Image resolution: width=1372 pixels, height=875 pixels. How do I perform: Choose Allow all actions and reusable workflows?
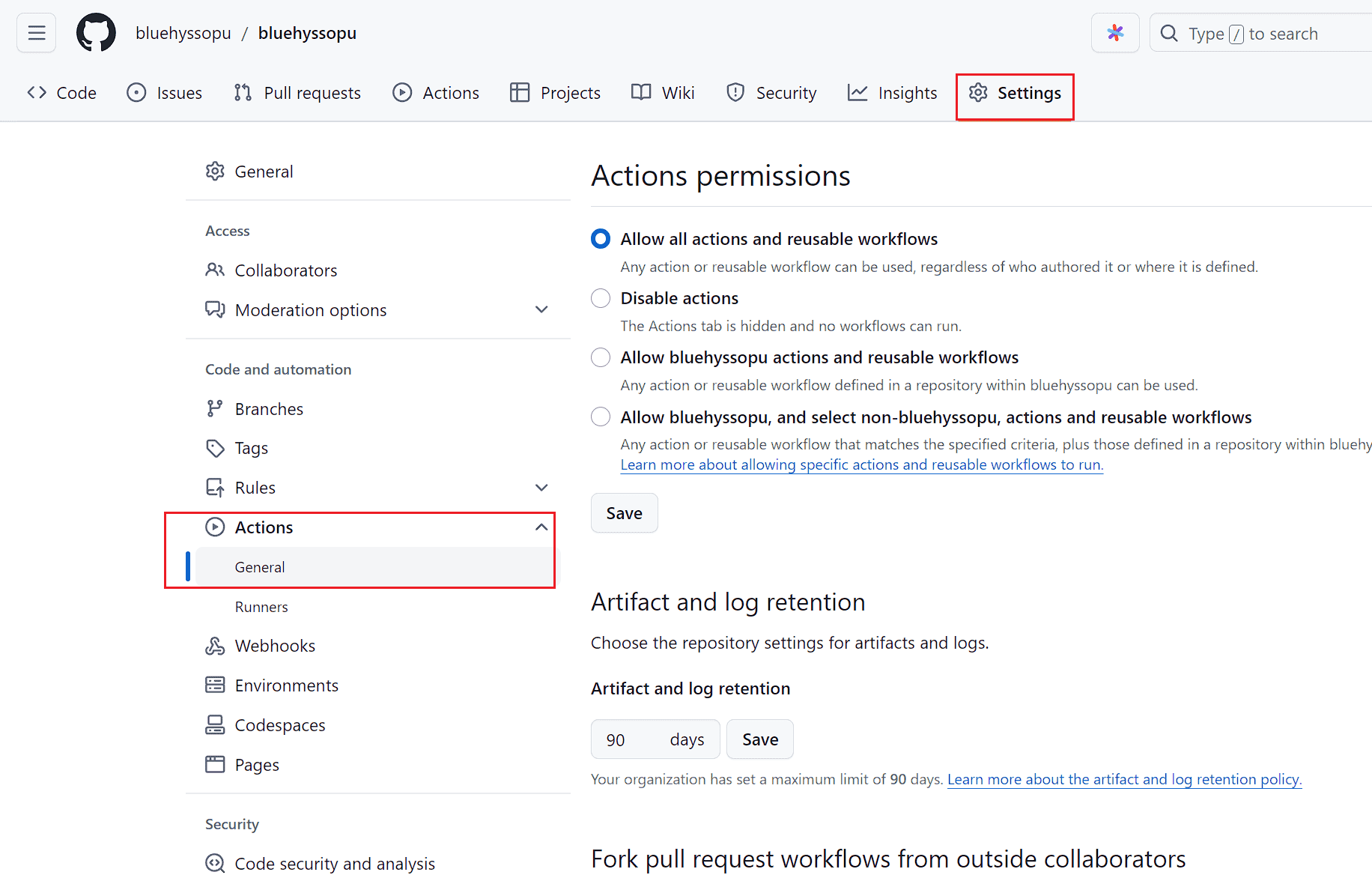(x=601, y=239)
